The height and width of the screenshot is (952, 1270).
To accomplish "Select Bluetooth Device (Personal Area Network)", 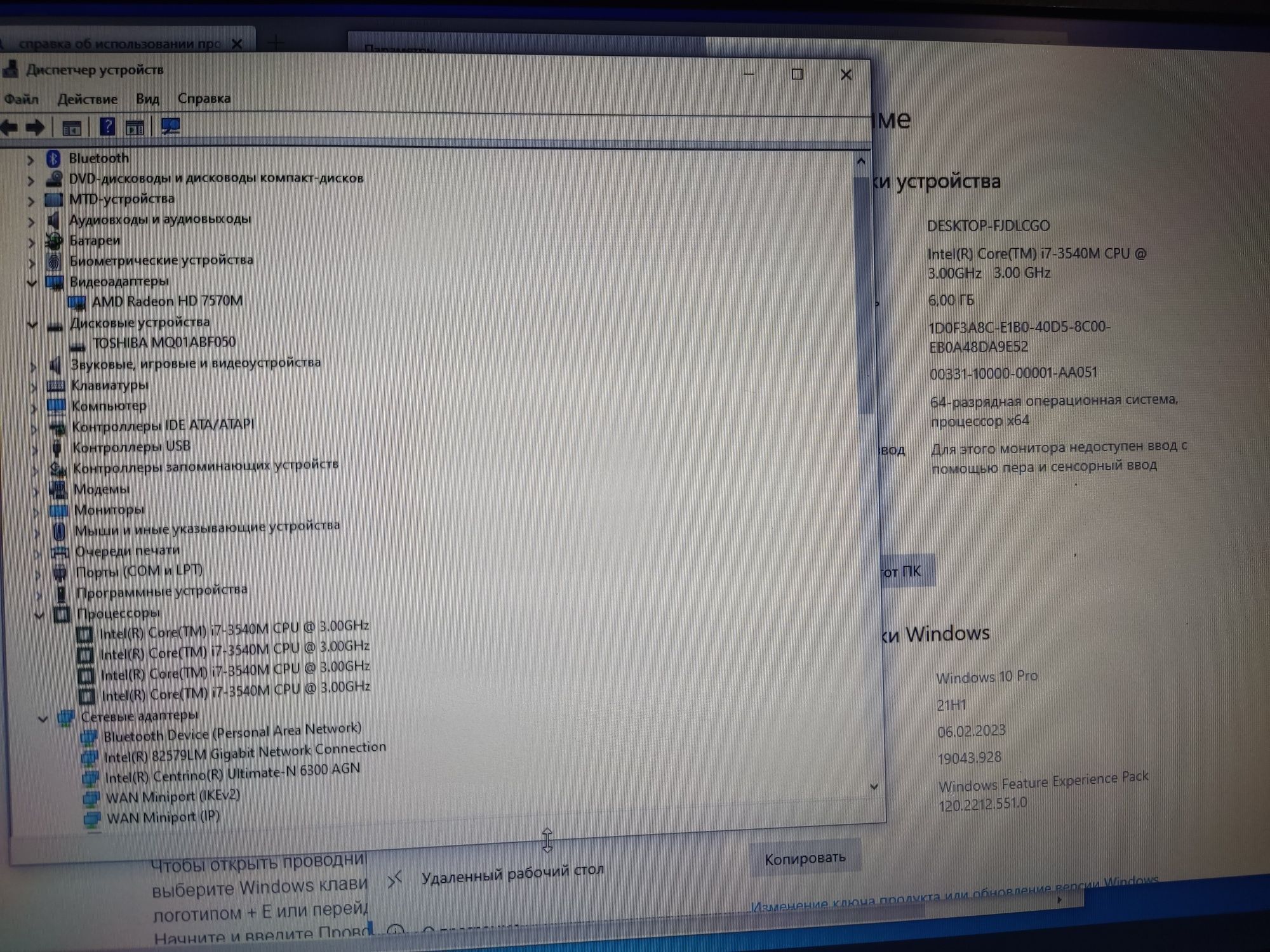I will pyautogui.click(x=232, y=732).
